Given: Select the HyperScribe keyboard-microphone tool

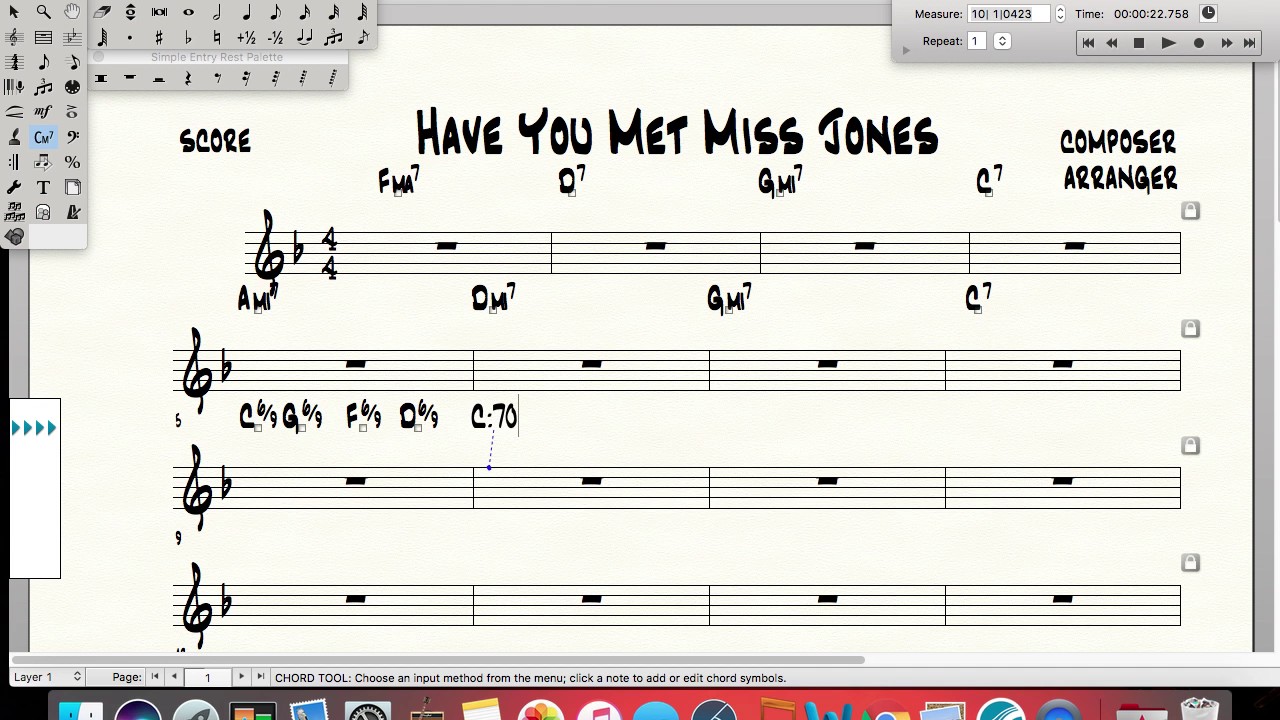Looking at the screenshot, I should click(14, 87).
